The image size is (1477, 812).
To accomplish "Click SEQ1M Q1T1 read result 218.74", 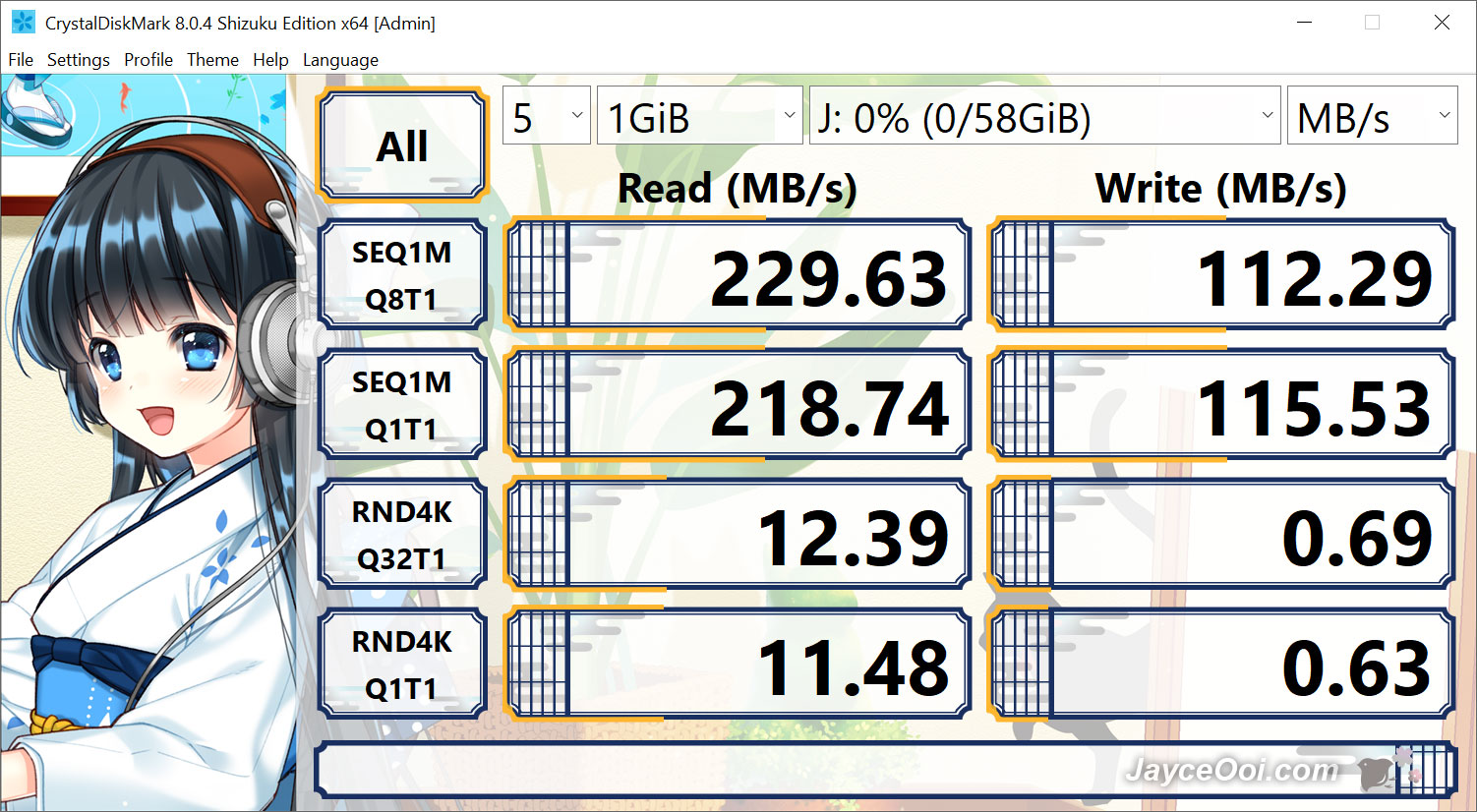I will click(738, 405).
